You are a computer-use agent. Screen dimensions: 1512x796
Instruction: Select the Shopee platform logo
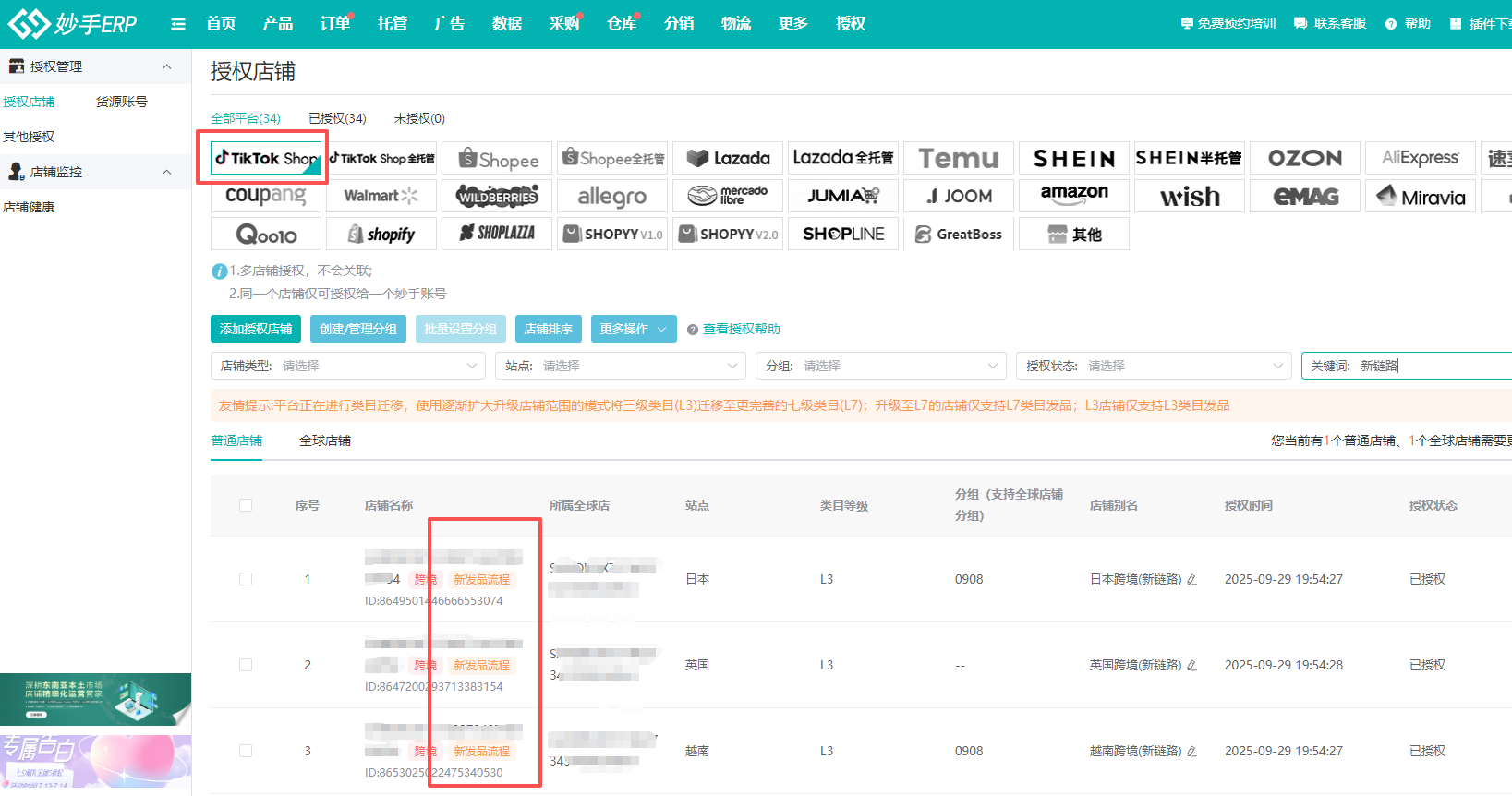[x=497, y=159]
